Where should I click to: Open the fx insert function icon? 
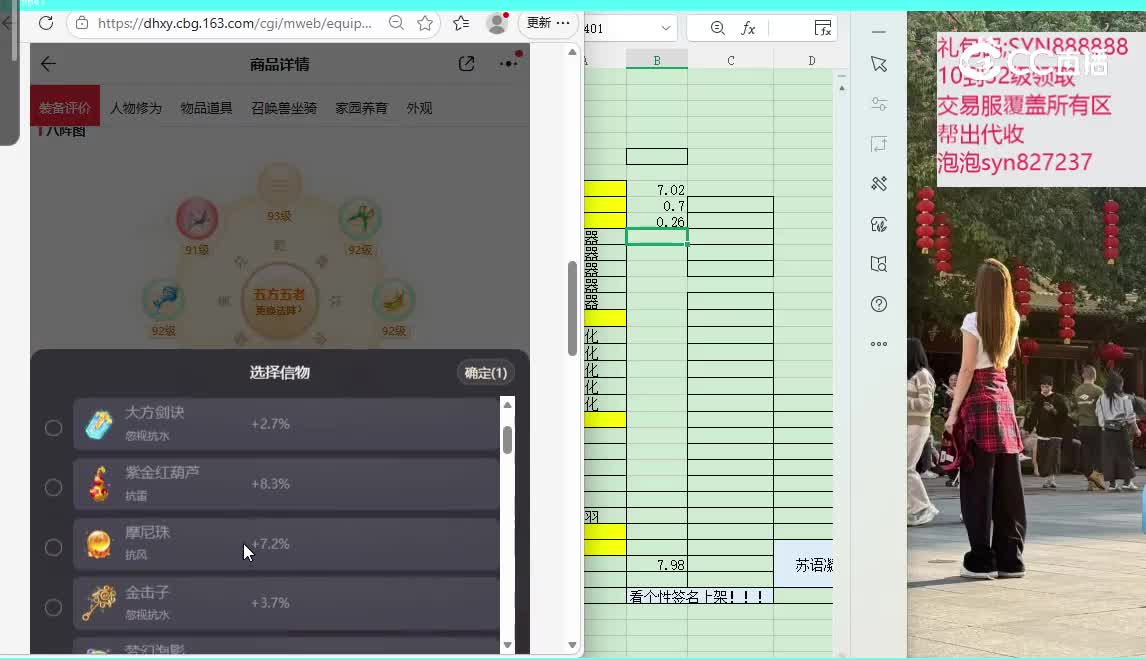tap(748, 29)
